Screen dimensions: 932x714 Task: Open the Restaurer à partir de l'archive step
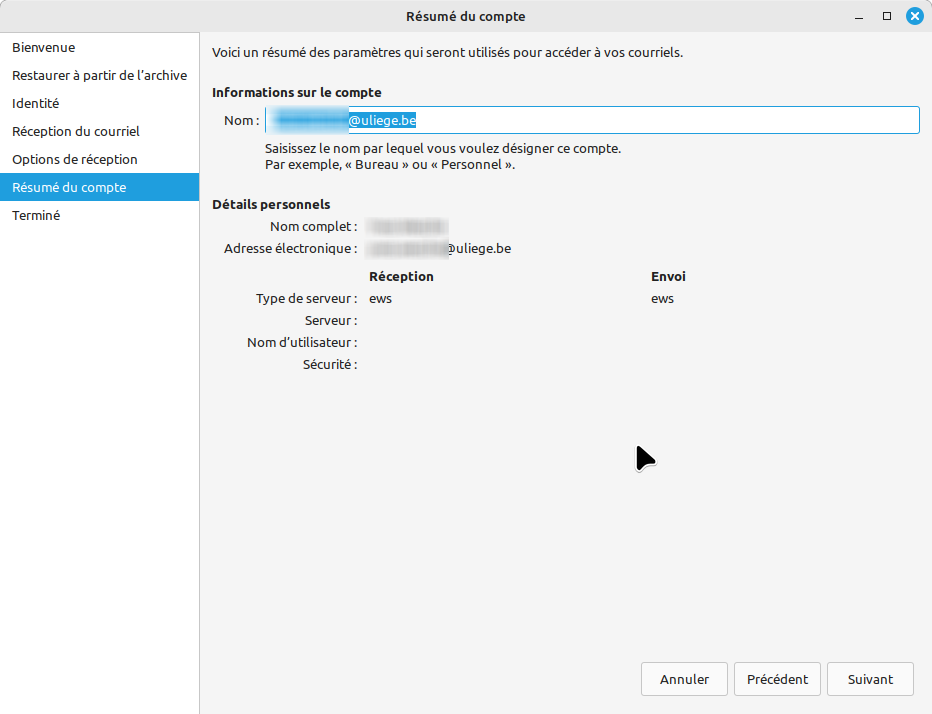(99, 75)
